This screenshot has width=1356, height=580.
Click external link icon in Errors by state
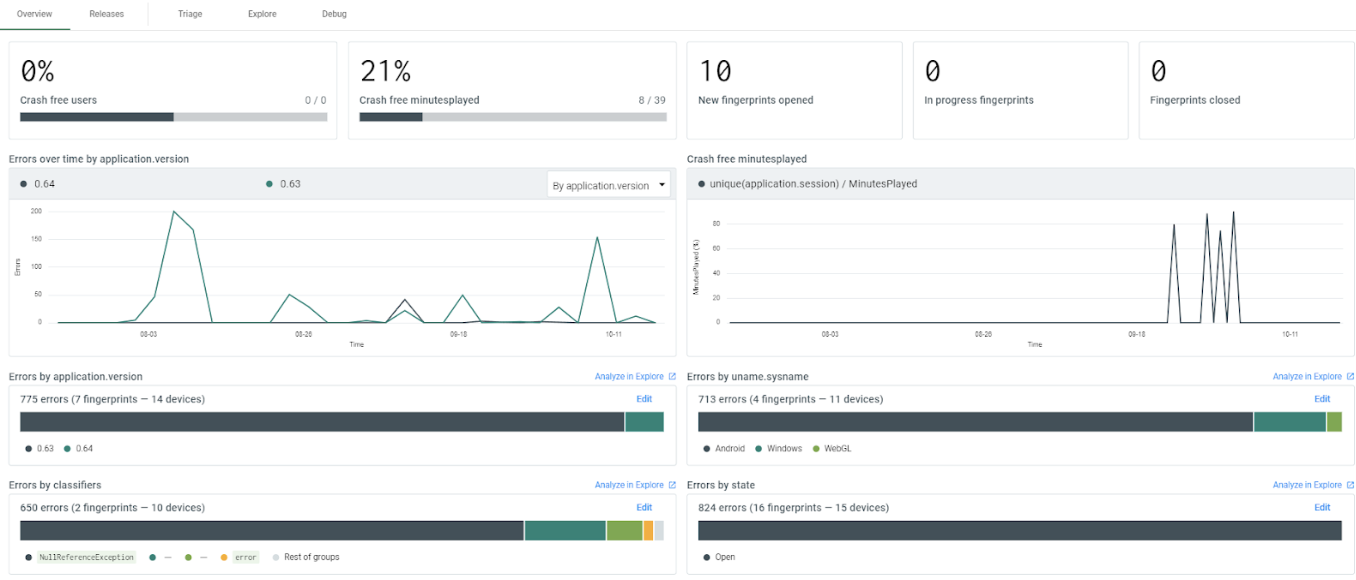(1350, 485)
